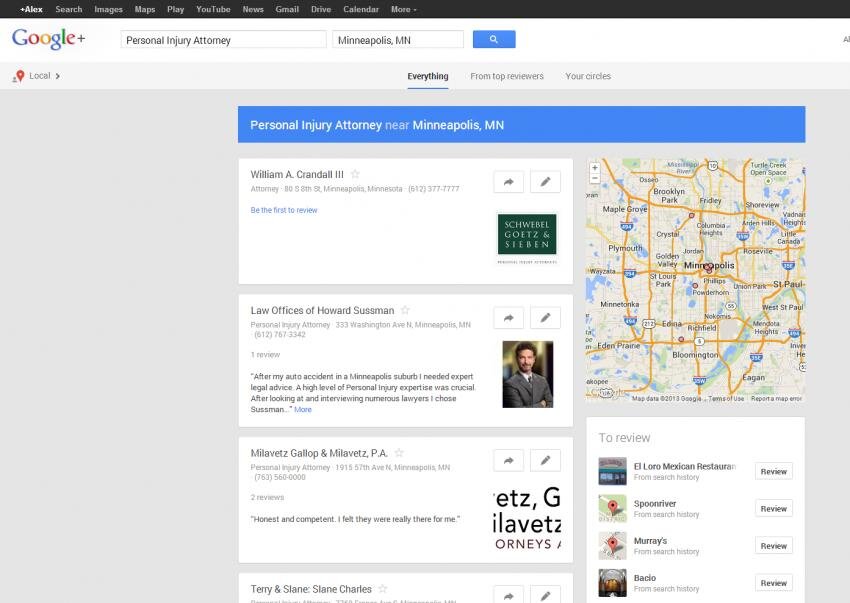
Task: Open Drive in the top bar
Action: [x=321, y=9]
